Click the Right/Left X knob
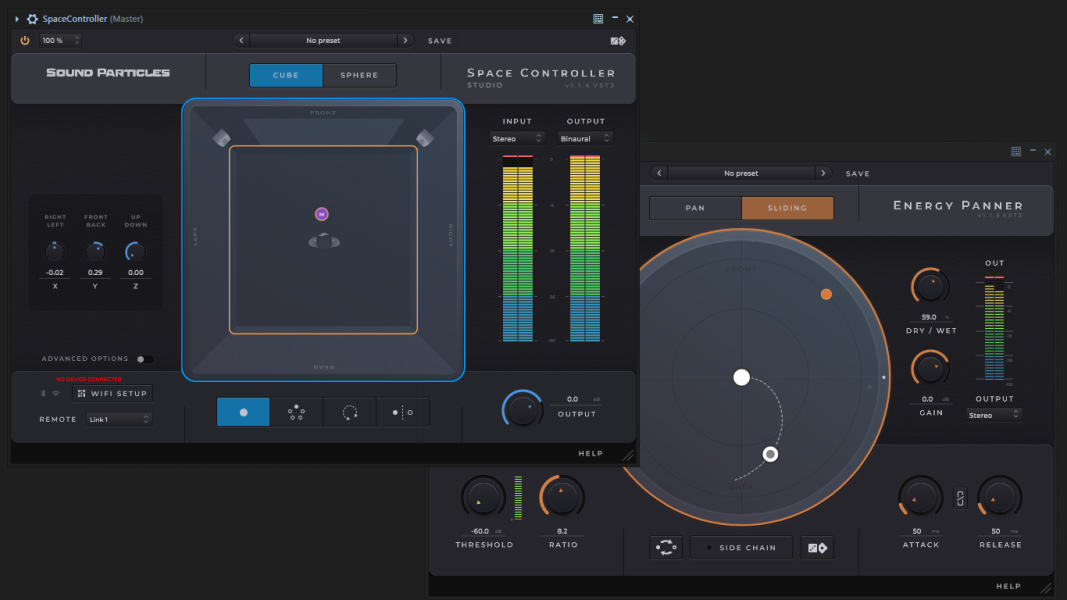Viewport: 1067px width, 600px height. 54,252
